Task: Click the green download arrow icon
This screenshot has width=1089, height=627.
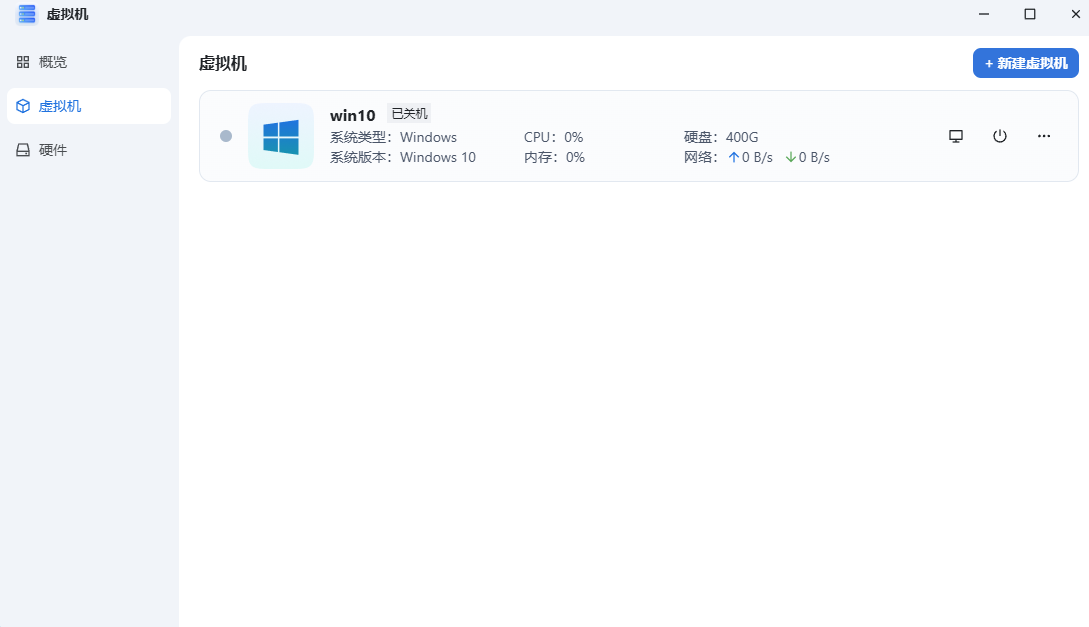Action: click(790, 157)
